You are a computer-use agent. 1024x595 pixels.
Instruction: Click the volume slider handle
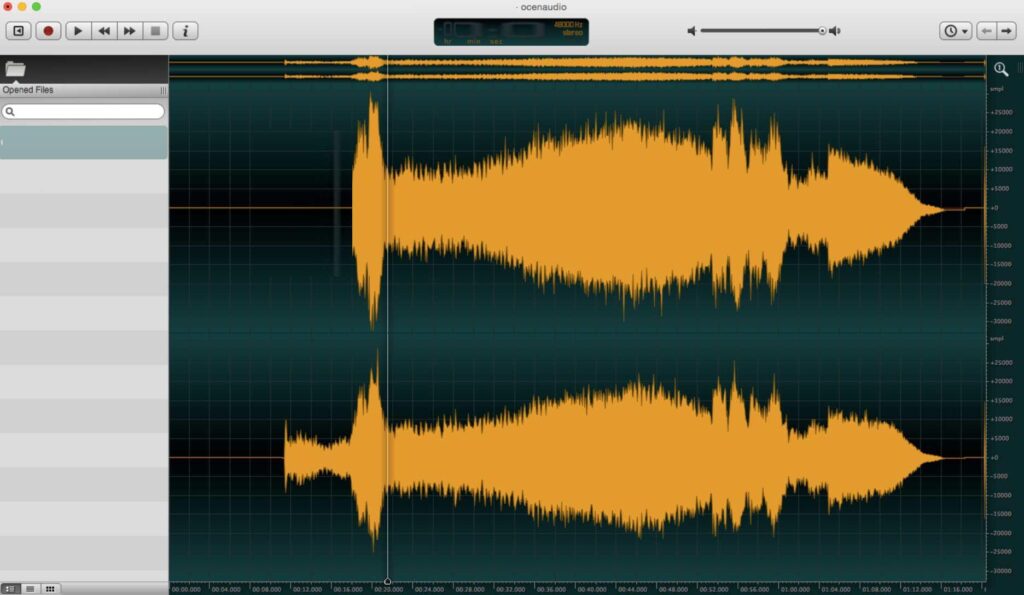(x=822, y=31)
